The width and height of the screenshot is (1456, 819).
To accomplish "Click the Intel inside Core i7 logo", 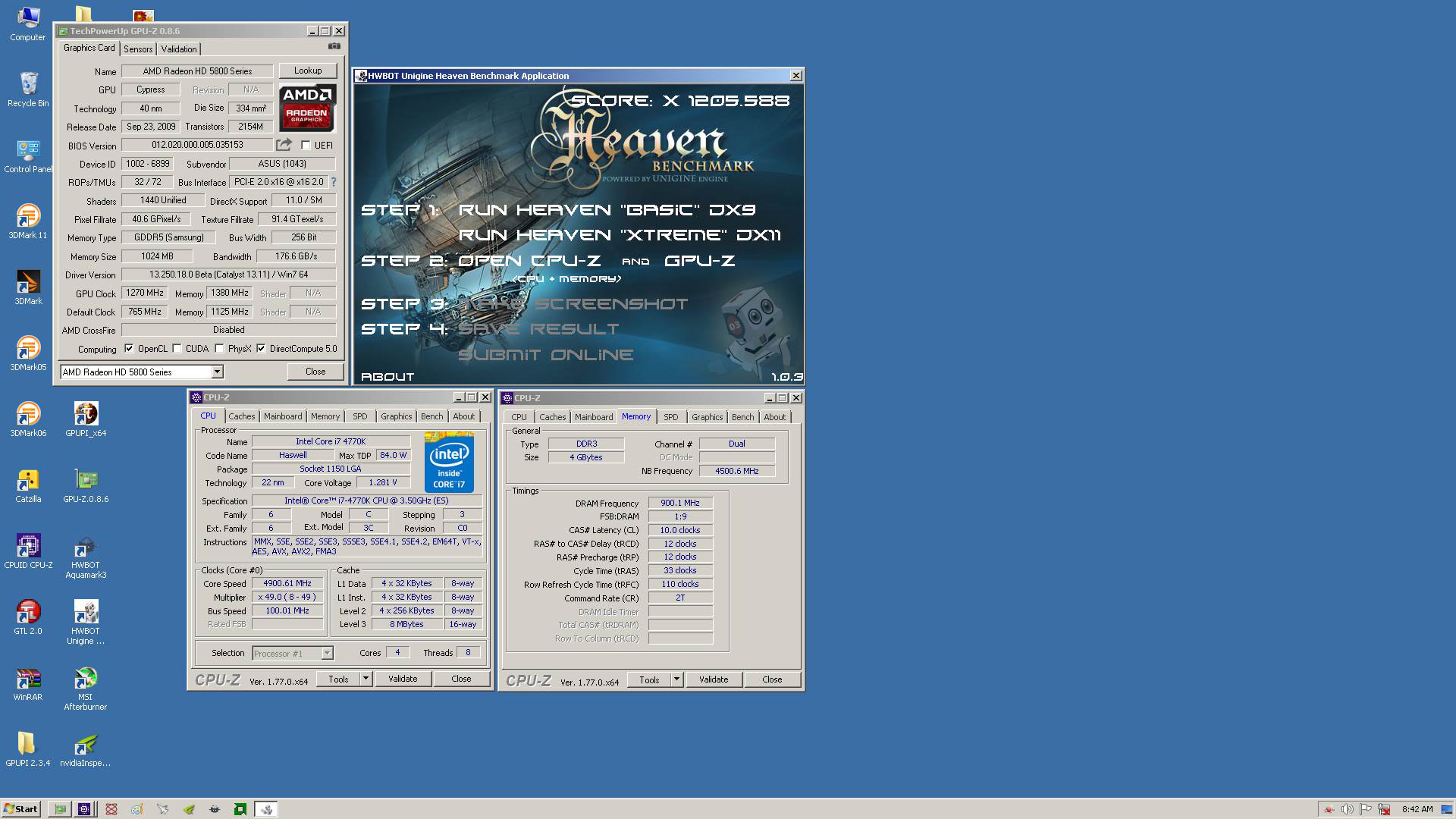I will click(449, 462).
